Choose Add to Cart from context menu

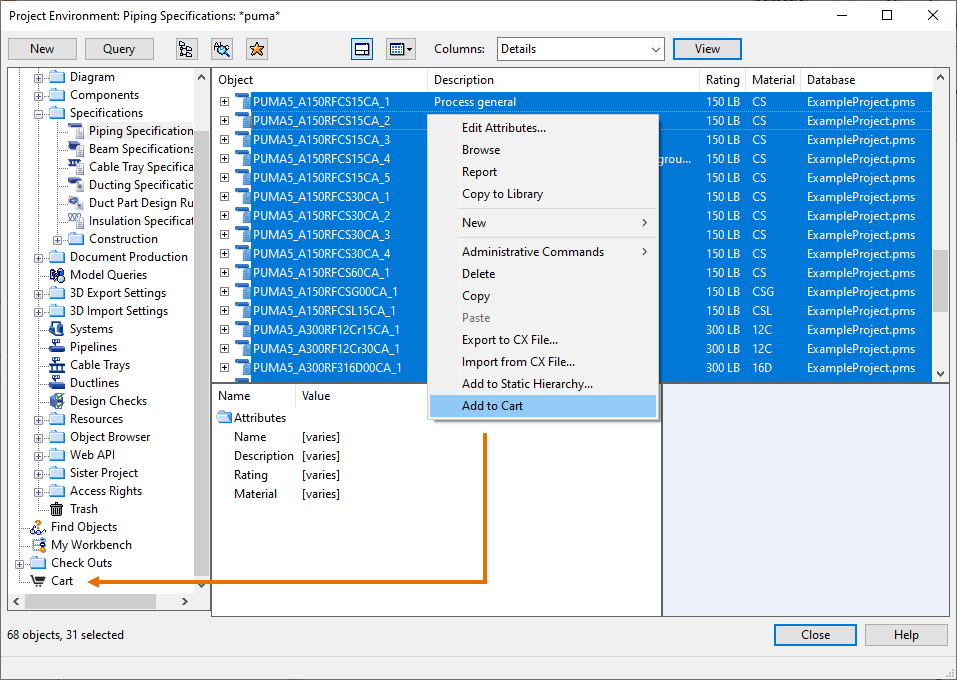[492, 406]
